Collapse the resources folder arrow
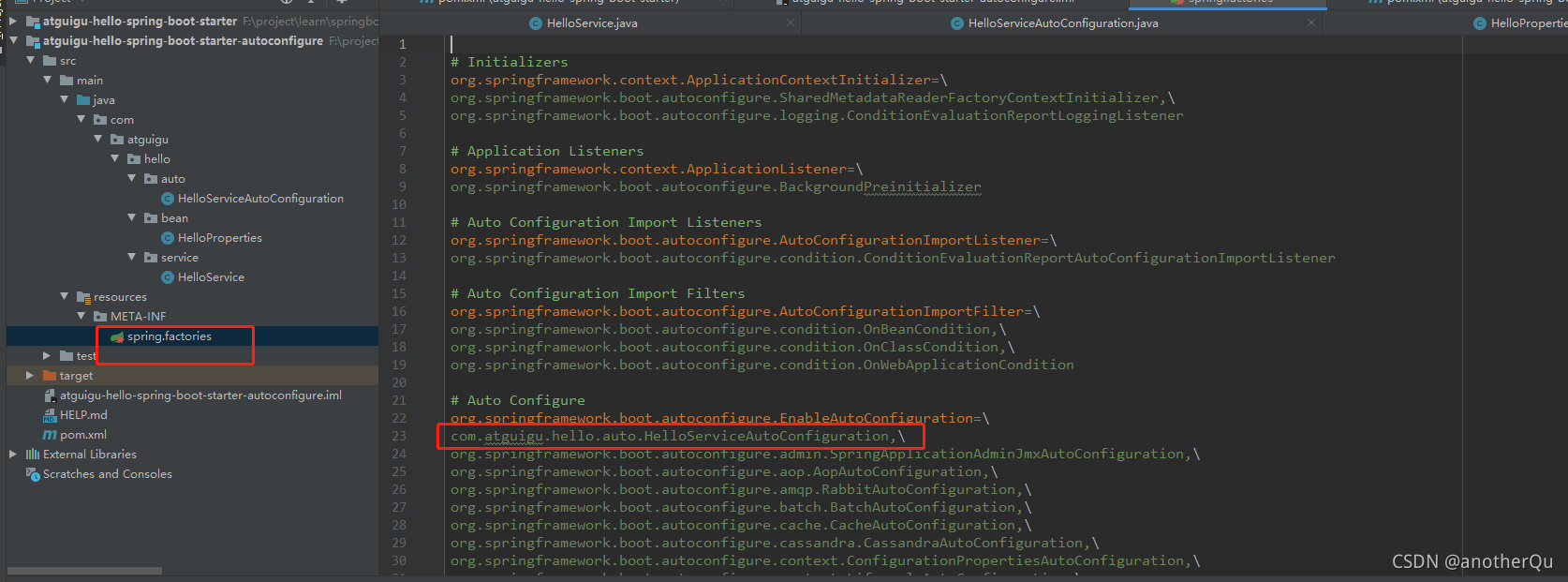Image resolution: width=1568 pixels, height=582 pixels. point(64,296)
